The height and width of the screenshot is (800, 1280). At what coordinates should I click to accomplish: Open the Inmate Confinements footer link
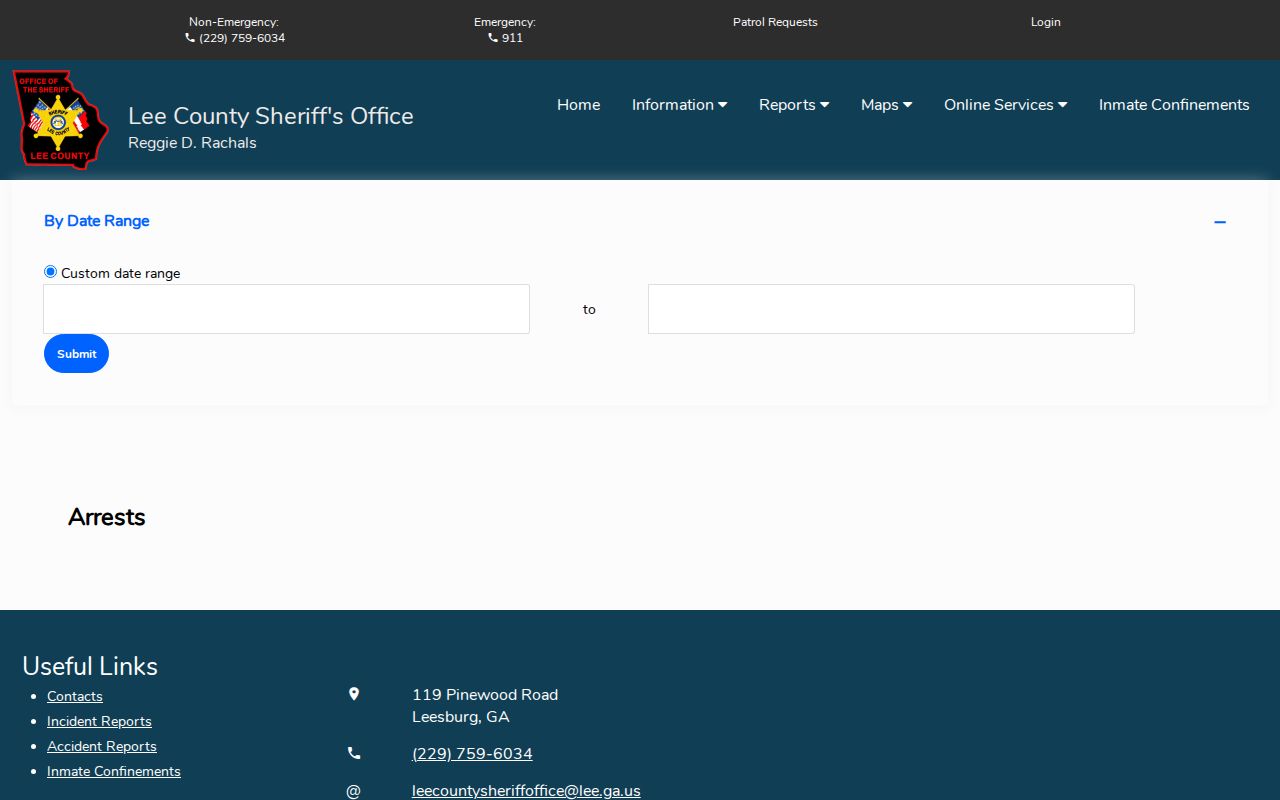[114, 771]
